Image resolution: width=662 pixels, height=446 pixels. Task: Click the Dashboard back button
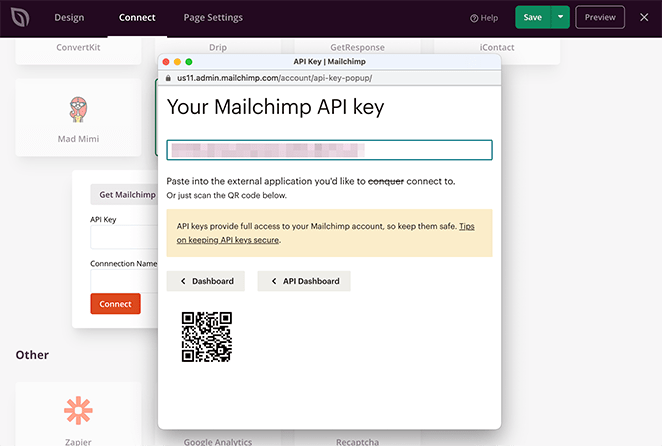(206, 281)
